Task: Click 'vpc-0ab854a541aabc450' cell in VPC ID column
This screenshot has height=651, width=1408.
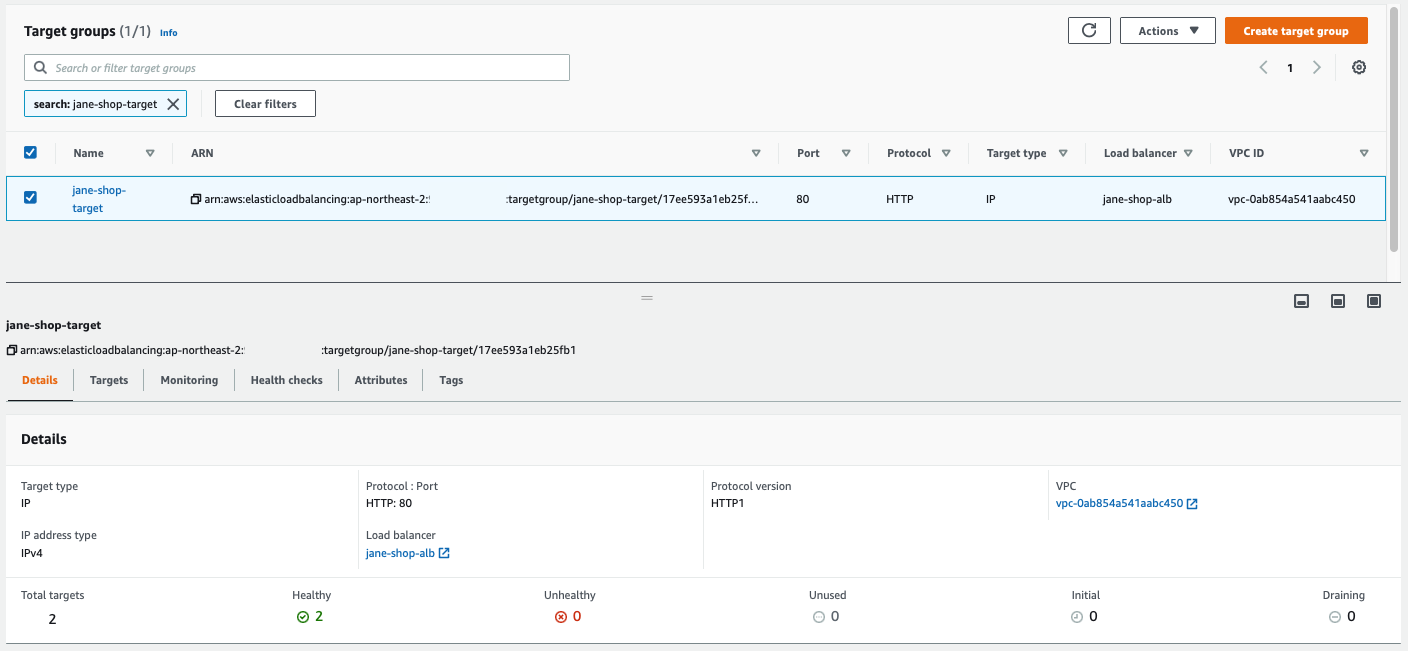Action: point(1292,199)
